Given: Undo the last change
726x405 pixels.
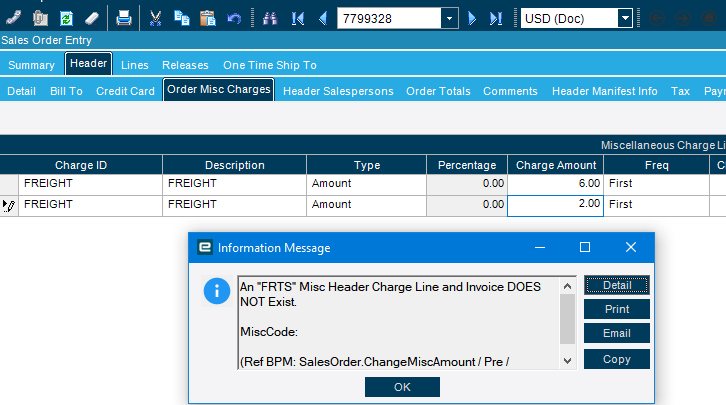Looking at the screenshot, I should (234, 19).
